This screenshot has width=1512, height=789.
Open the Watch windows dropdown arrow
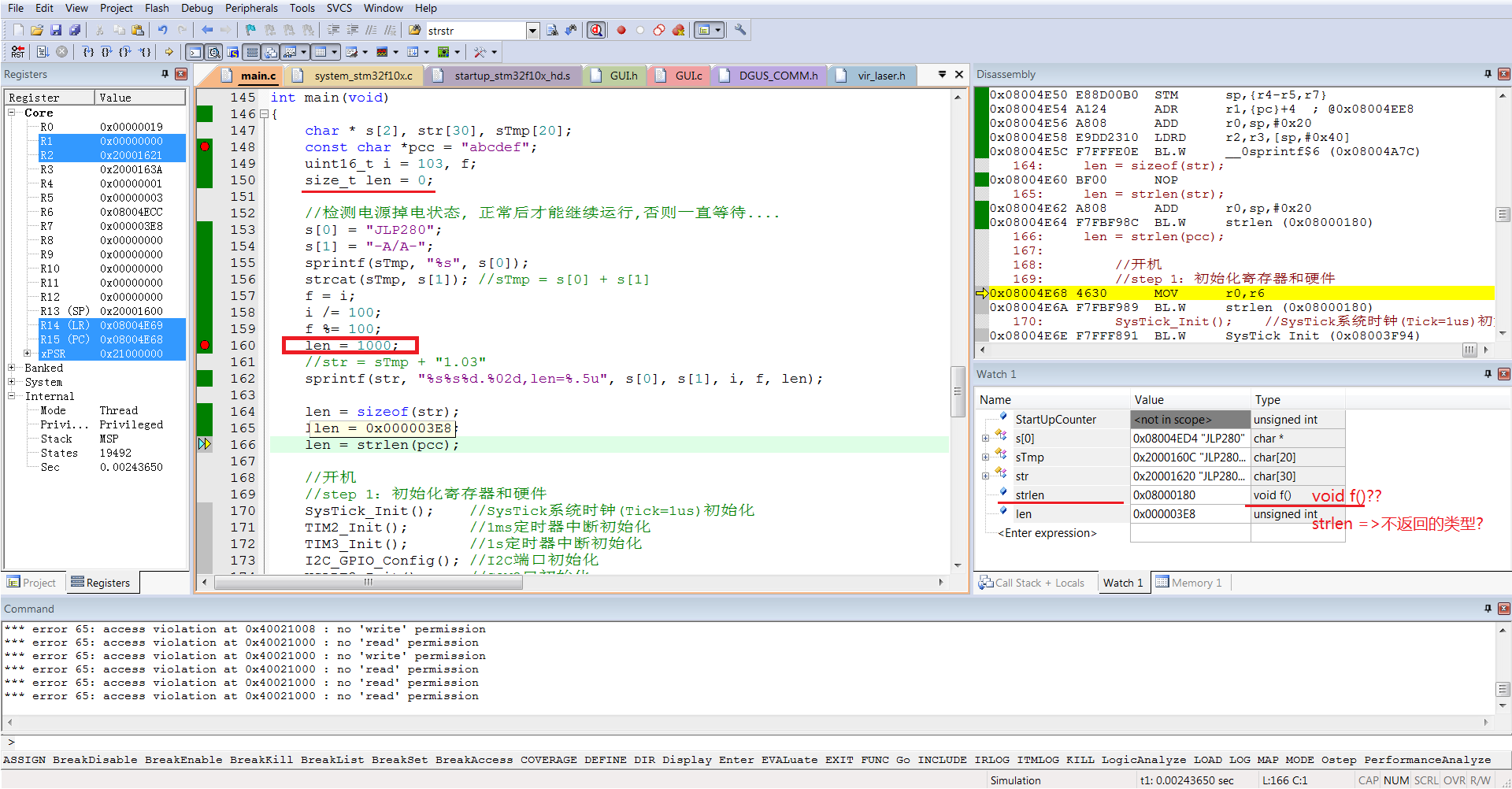(303, 52)
